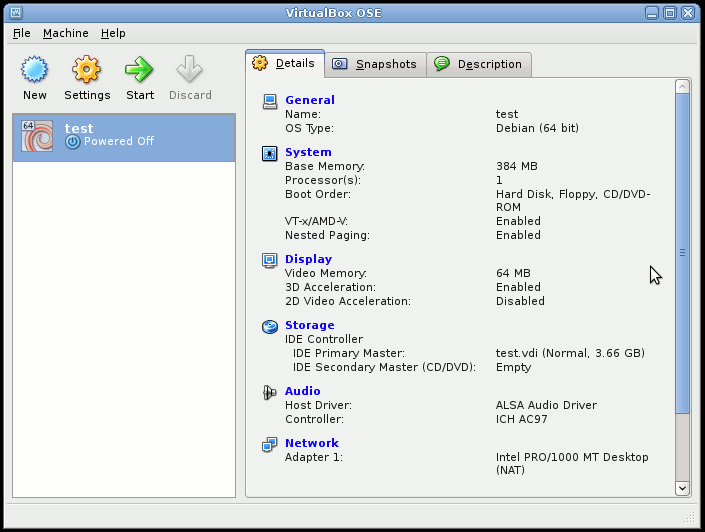Screen dimensions: 705x532
Task: Open the Display settings link
Action: pos(308,259)
